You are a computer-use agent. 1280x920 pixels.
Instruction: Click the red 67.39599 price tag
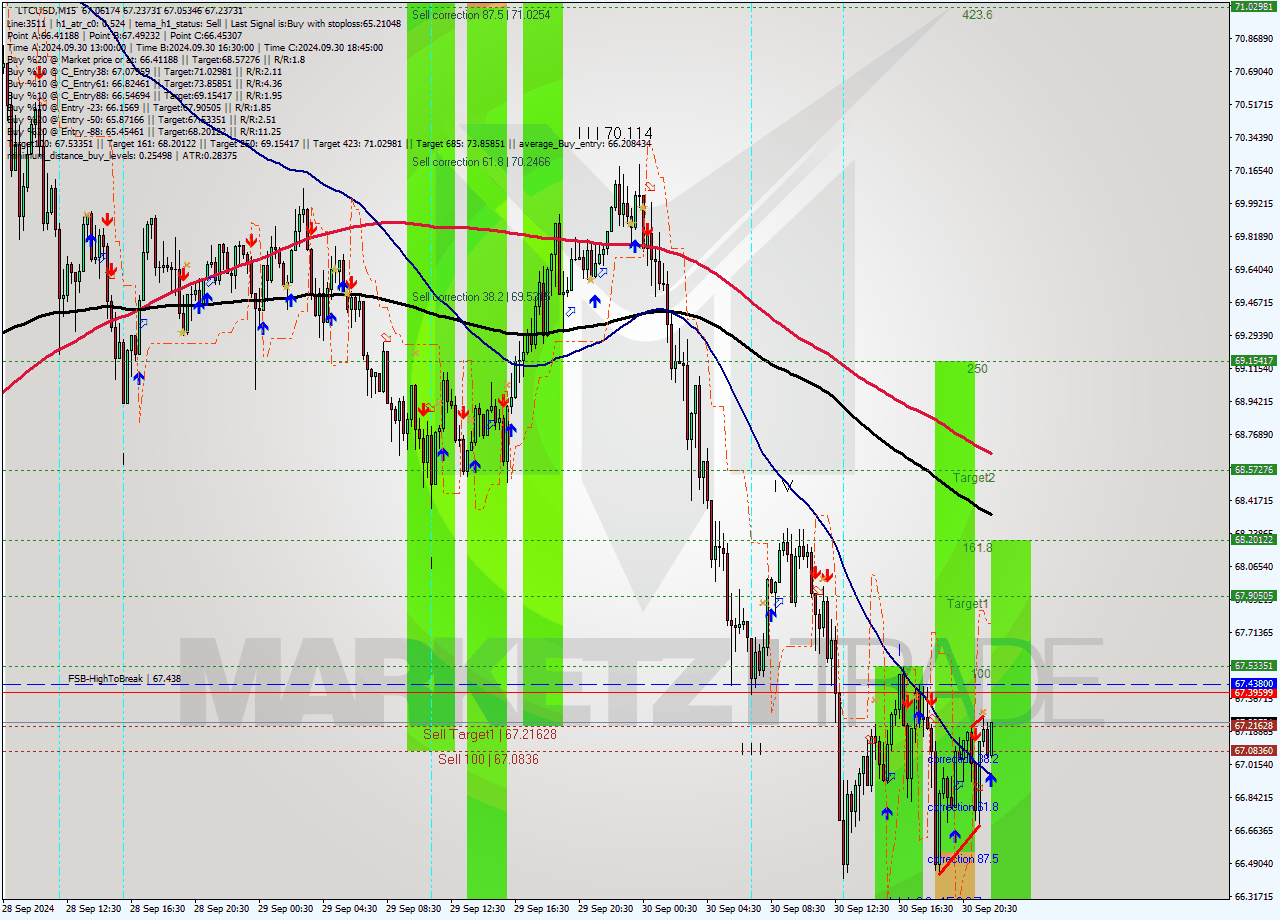click(1253, 692)
